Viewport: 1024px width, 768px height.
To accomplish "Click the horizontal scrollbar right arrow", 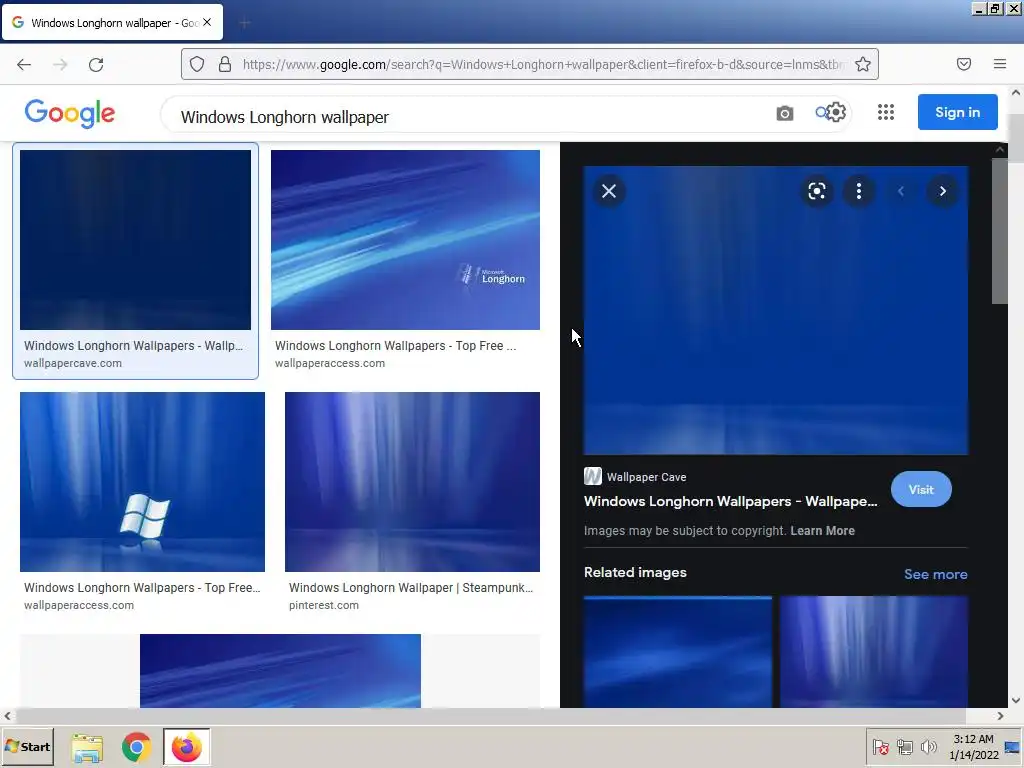I will pyautogui.click(x=1000, y=716).
